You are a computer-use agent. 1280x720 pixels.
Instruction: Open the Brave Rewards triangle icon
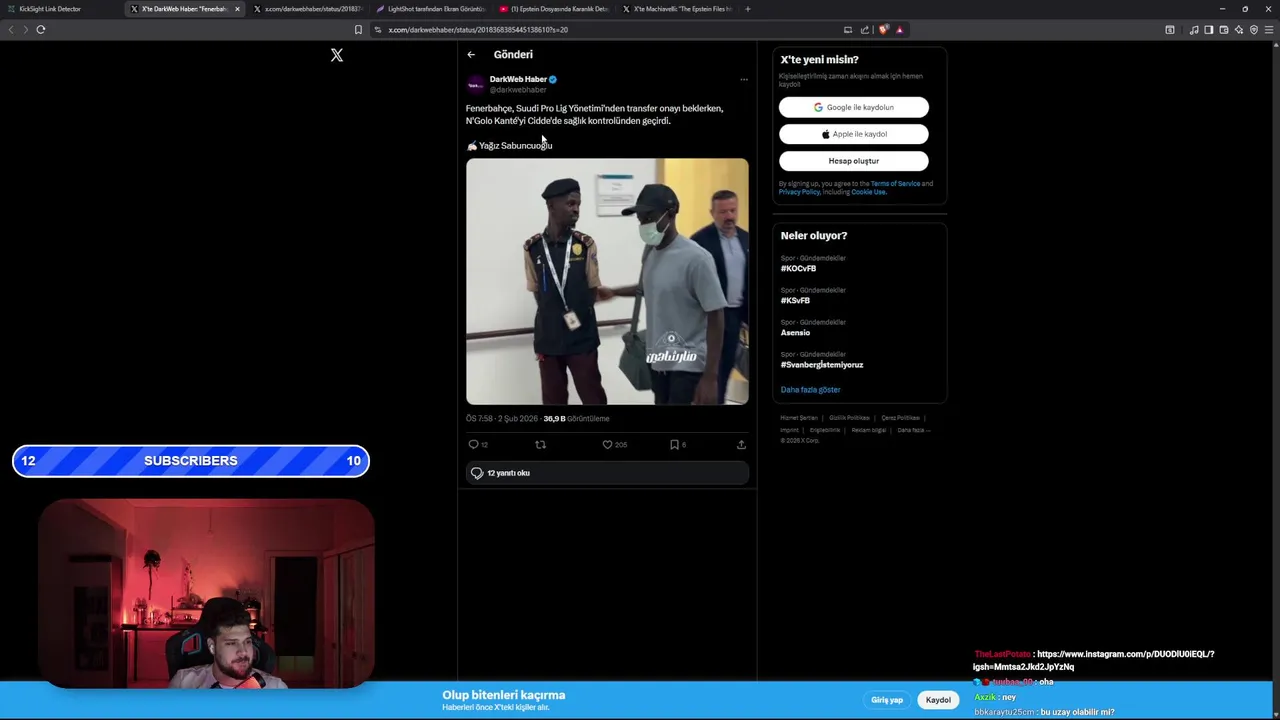tap(899, 30)
